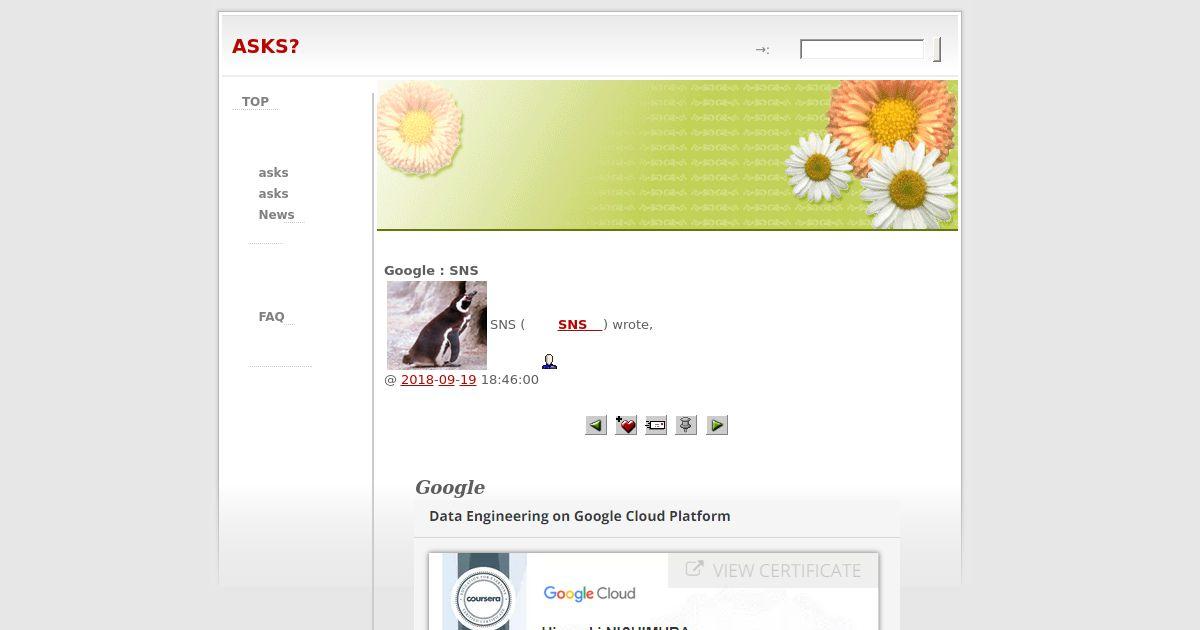Open the second asks sidebar link
Viewport: 1200px width, 630px height.
coord(273,193)
